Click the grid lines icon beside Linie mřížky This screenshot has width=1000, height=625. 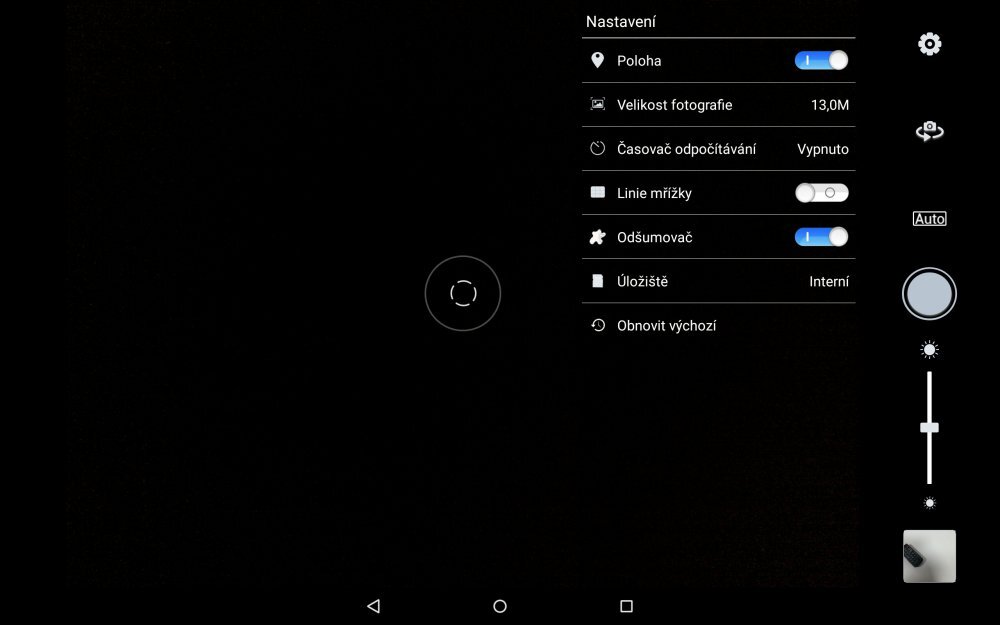coord(597,192)
